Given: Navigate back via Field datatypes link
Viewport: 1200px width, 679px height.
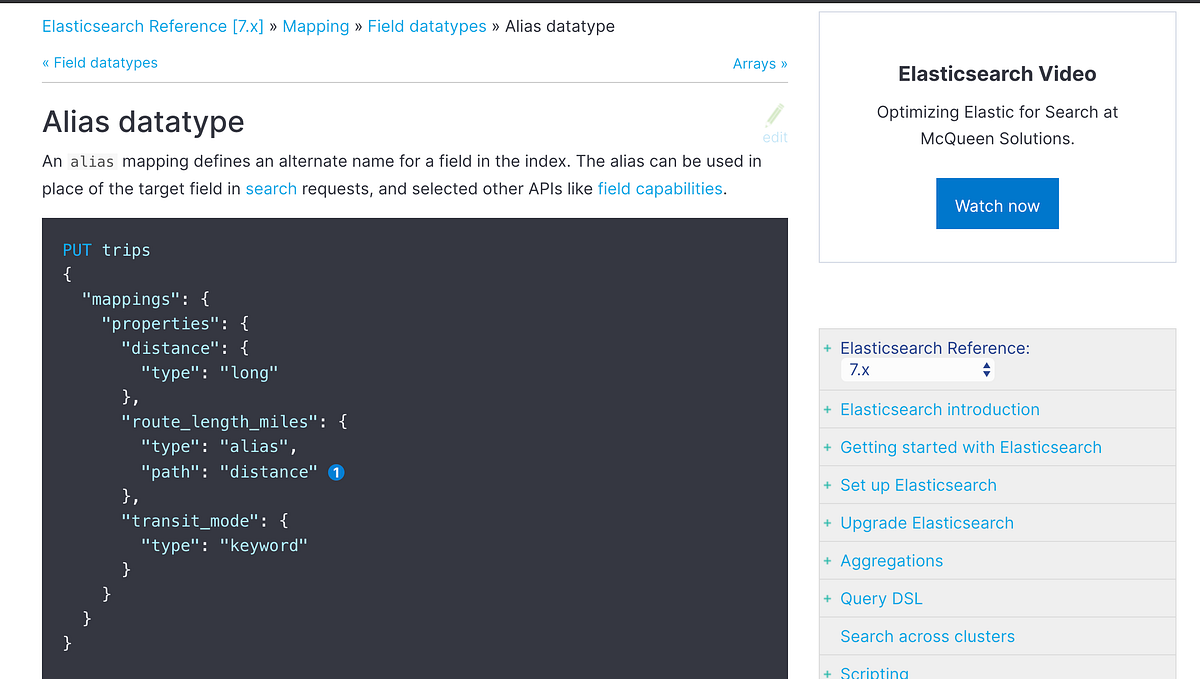Looking at the screenshot, I should pos(100,62).
